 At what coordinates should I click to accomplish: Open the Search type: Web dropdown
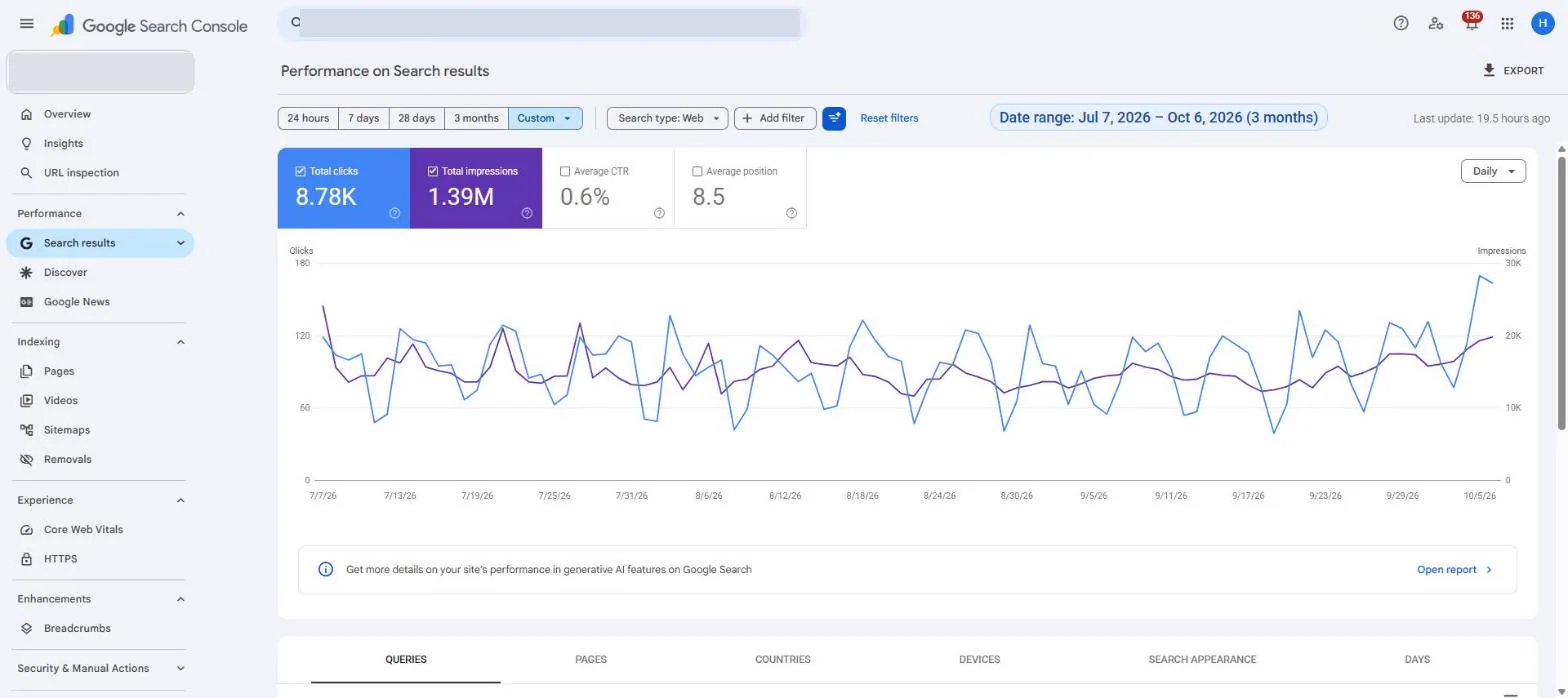point(667,118)
